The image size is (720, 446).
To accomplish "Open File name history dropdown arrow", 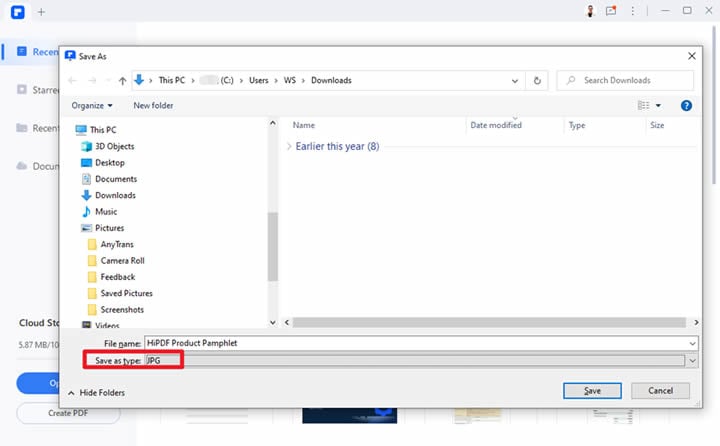I will click(692, 343).
